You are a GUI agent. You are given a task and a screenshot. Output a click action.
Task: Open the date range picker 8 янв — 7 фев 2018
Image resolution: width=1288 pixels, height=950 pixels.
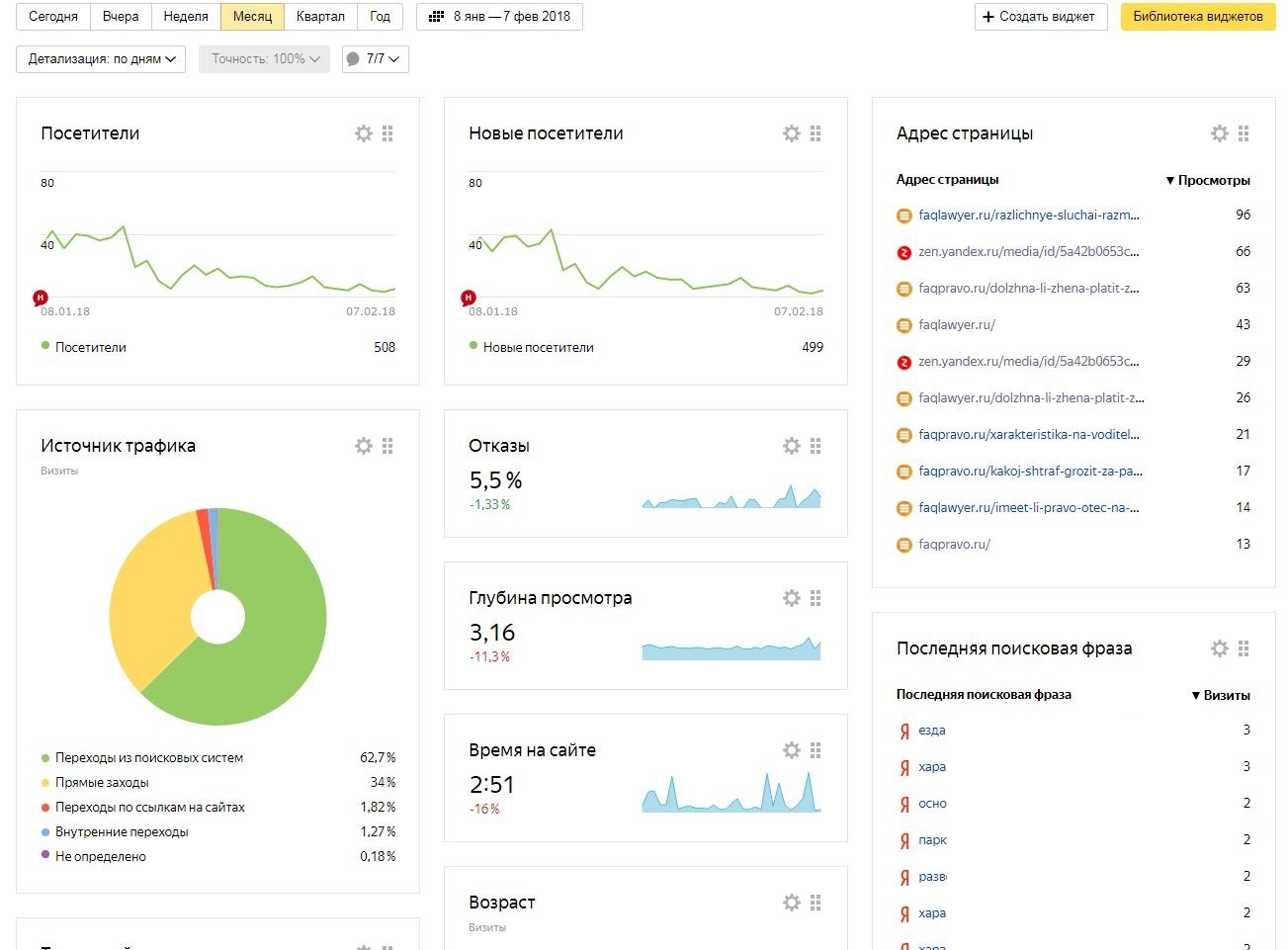[499, 17]
